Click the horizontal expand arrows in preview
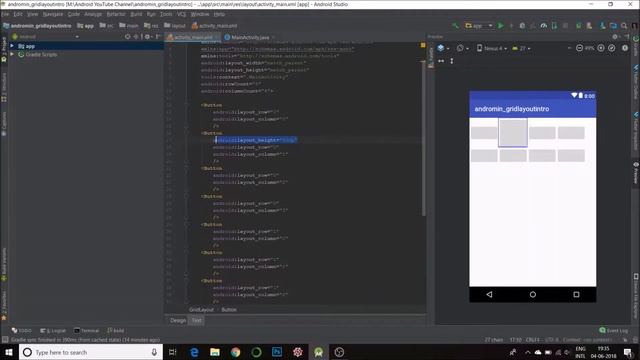 click(x=441, y=61)
